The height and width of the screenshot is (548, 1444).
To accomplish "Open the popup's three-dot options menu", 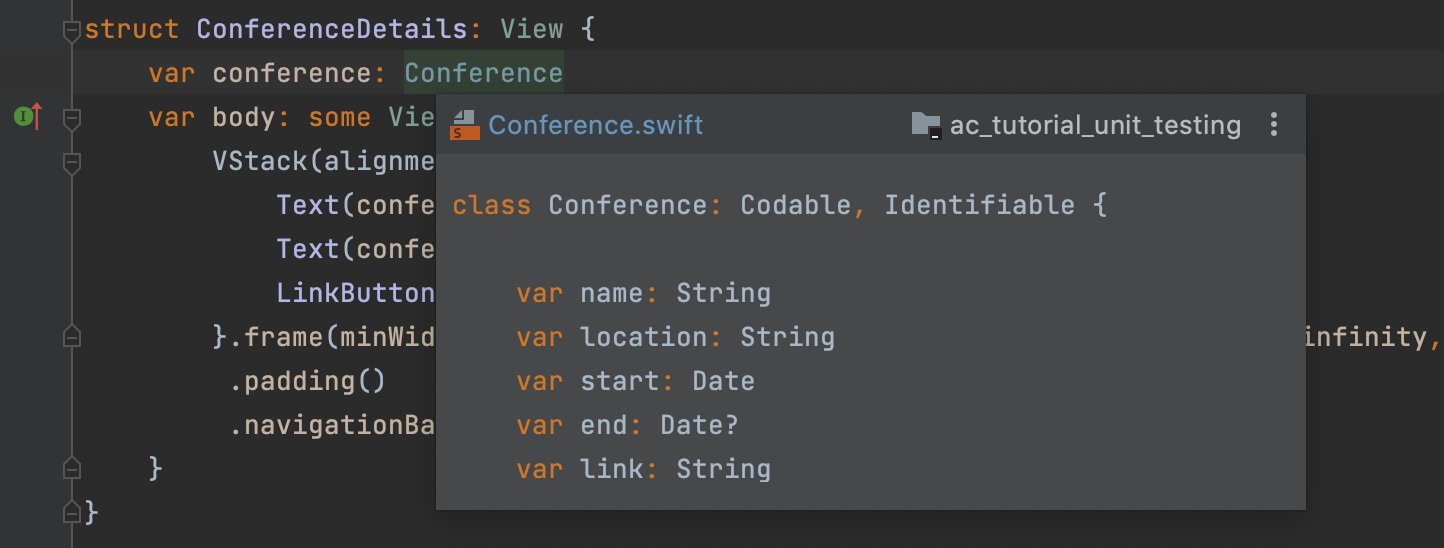I will point(1273,125).
